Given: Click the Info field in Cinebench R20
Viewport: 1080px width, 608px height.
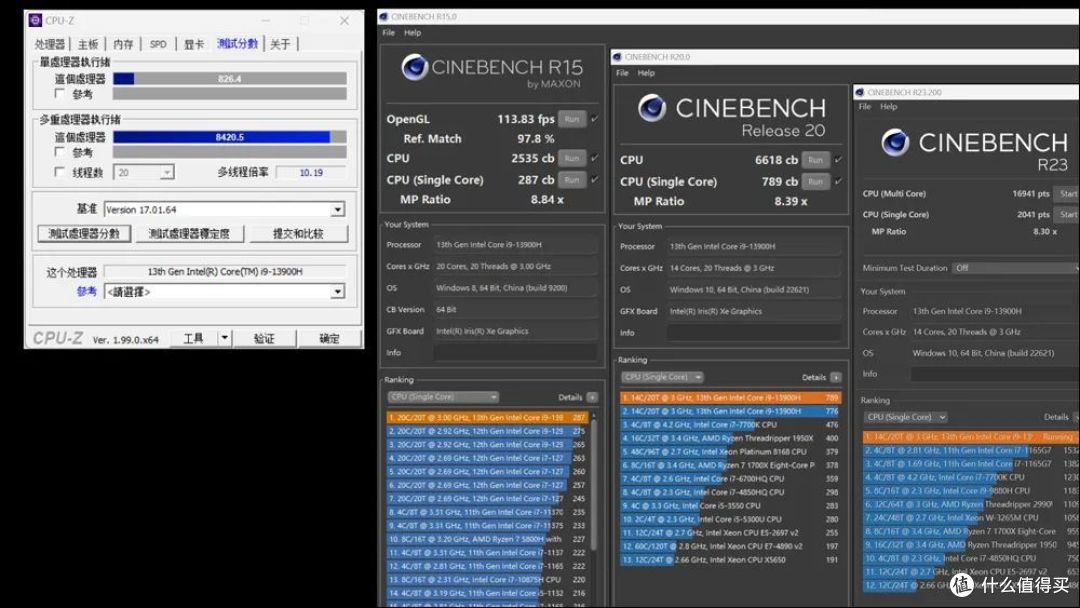Looking at the screenshot, I should [754, 333].
